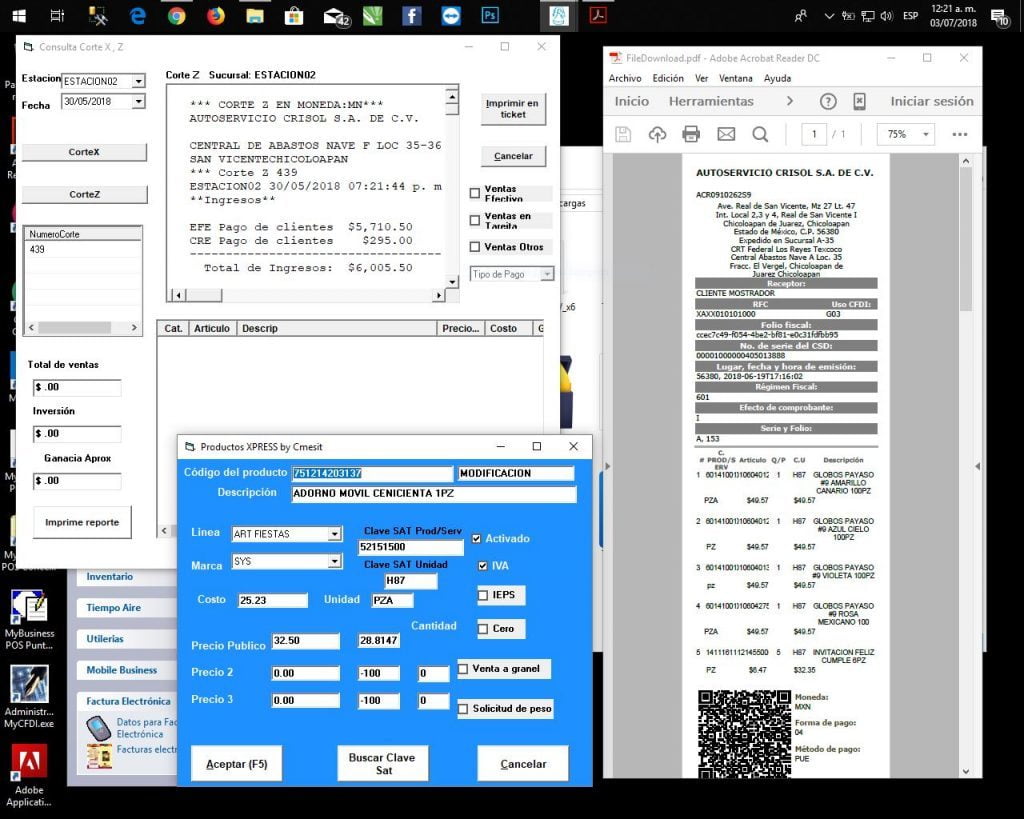Viewport: 1024px width, 819px height.
Task: Open Ventana menu in Acrobat
Action: [x=736, y=78]
